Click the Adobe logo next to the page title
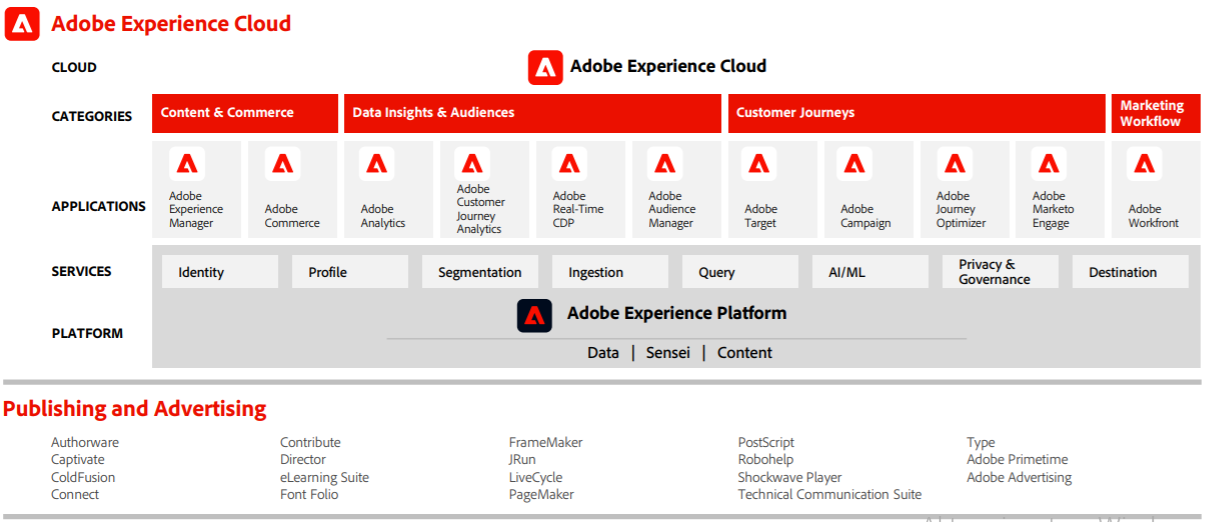 (22, 23)
